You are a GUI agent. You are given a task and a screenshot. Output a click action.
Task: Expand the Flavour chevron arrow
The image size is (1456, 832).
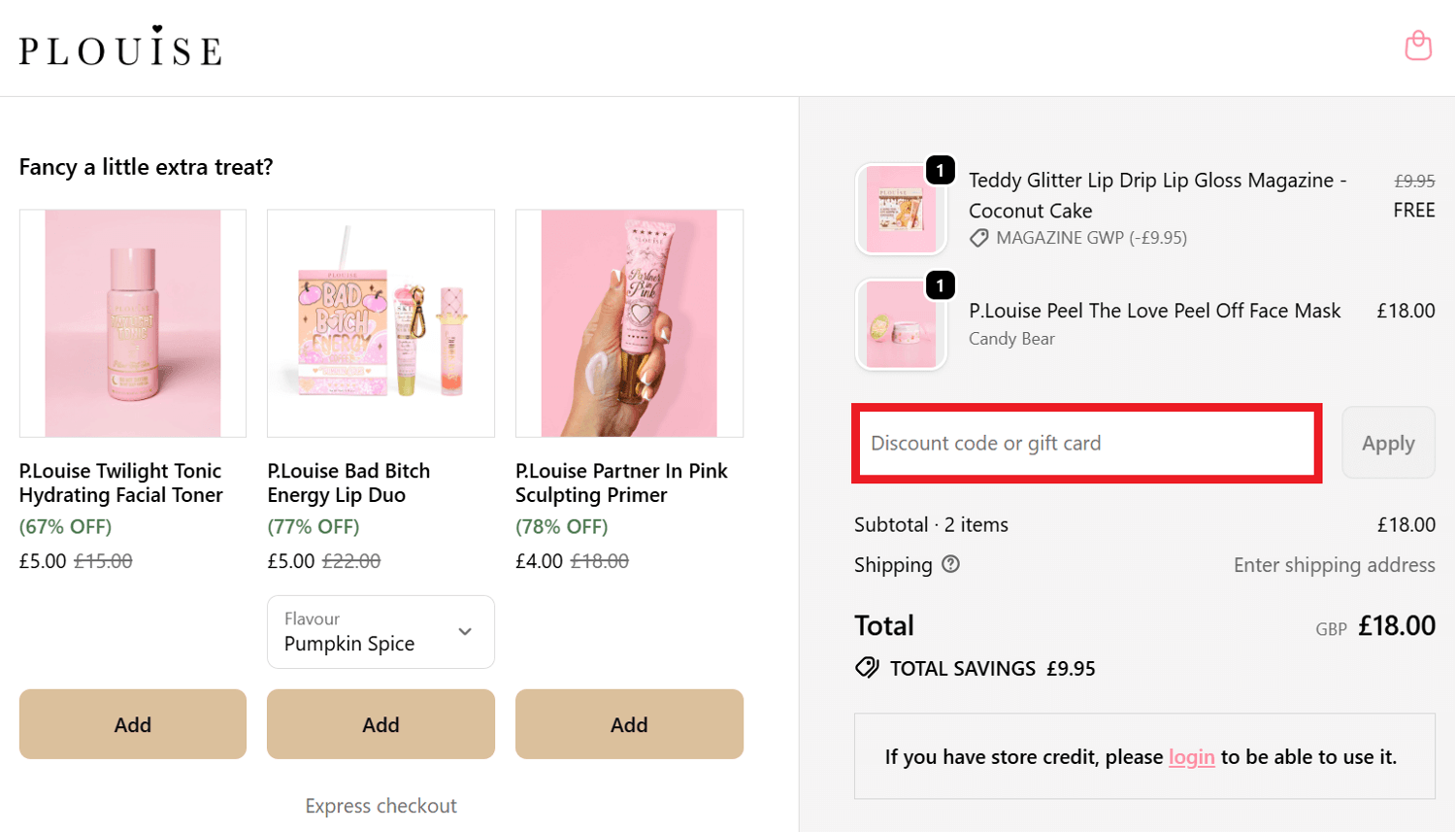click(x=464, y=631)
